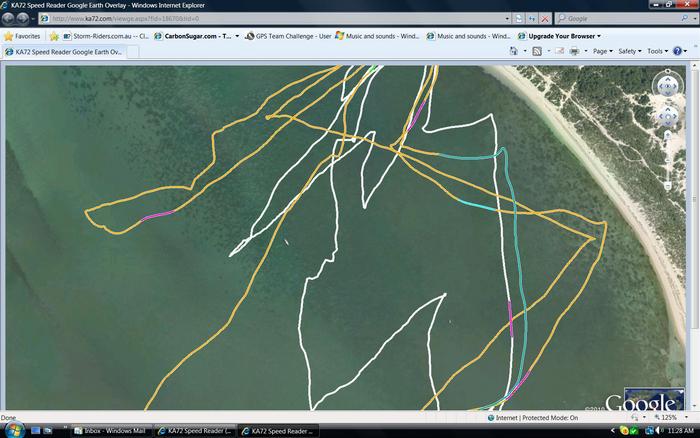This screenshot has height=438, width=700.
Task: Click the stop loading X icon
Action: tap(544, 18)
